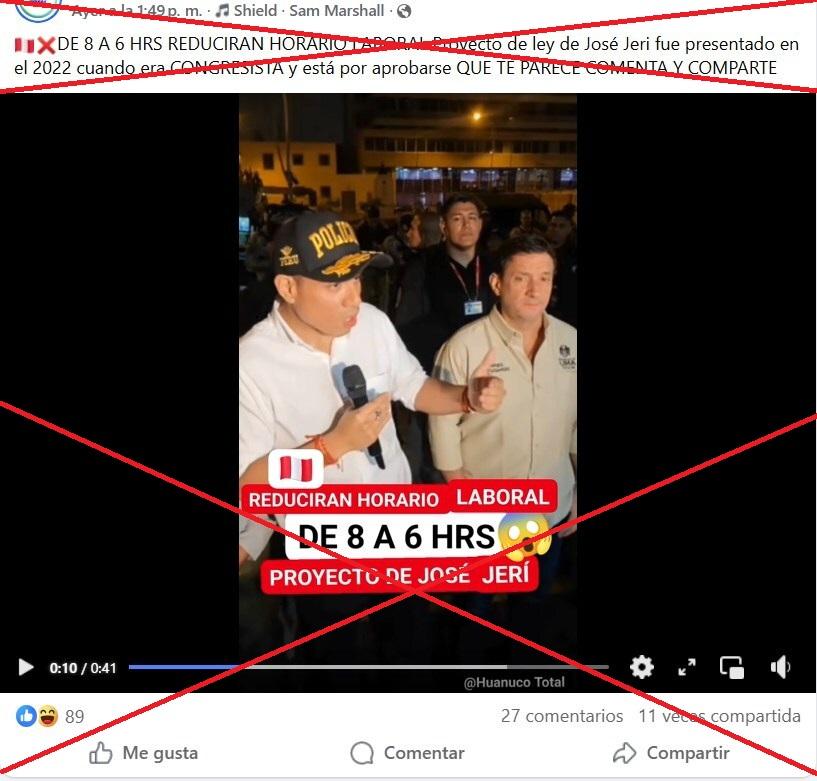
Task: Share the post with Compartir
Action: point(671,753)
